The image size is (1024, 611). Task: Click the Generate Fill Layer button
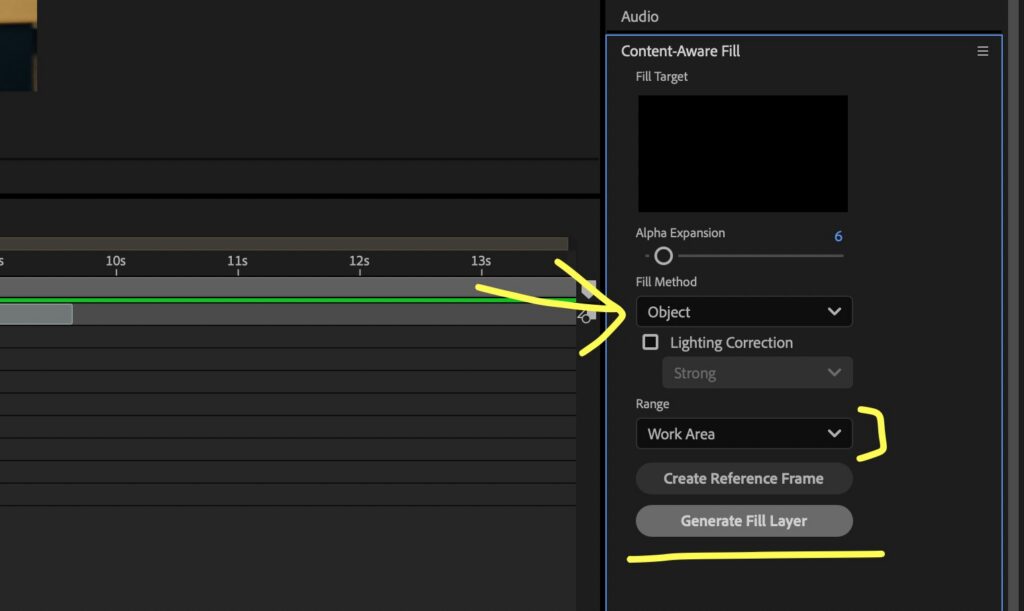[x=743, y=520]
